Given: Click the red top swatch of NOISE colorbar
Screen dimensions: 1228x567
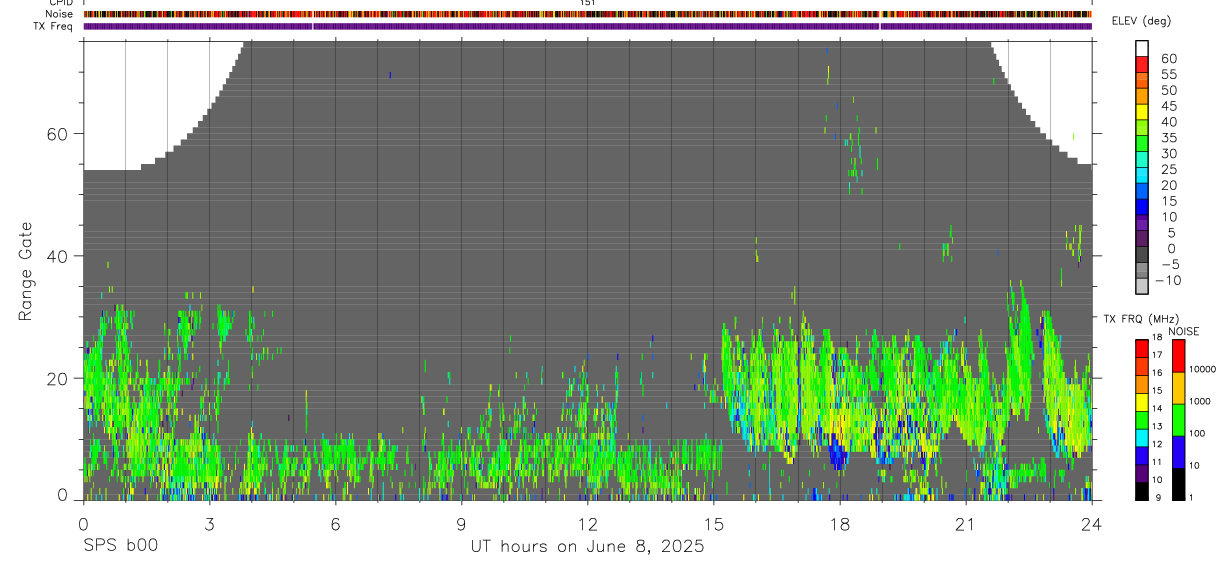Looking at the screenshot, I should pos(1179,356).
